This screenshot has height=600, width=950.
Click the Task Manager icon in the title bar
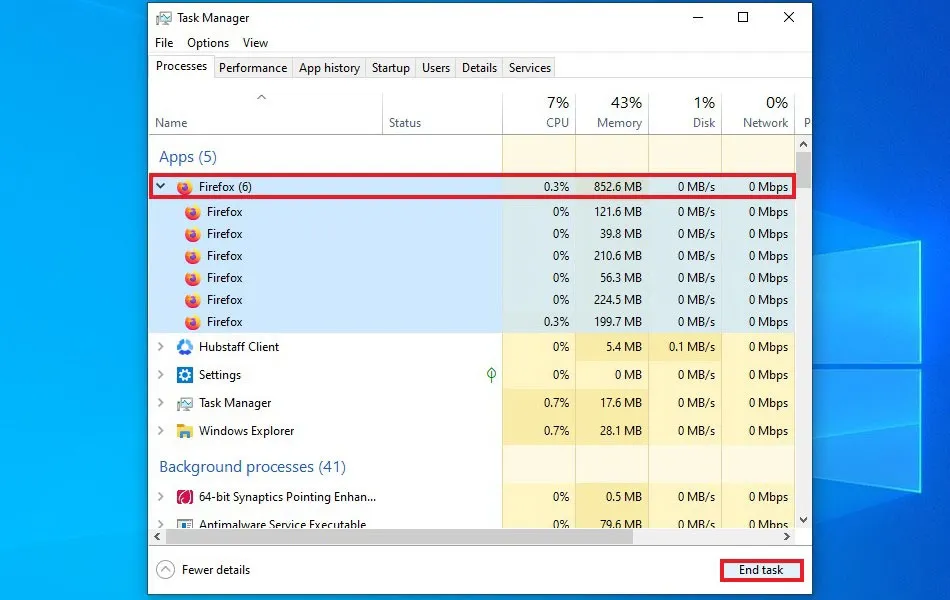pos(166,17)
